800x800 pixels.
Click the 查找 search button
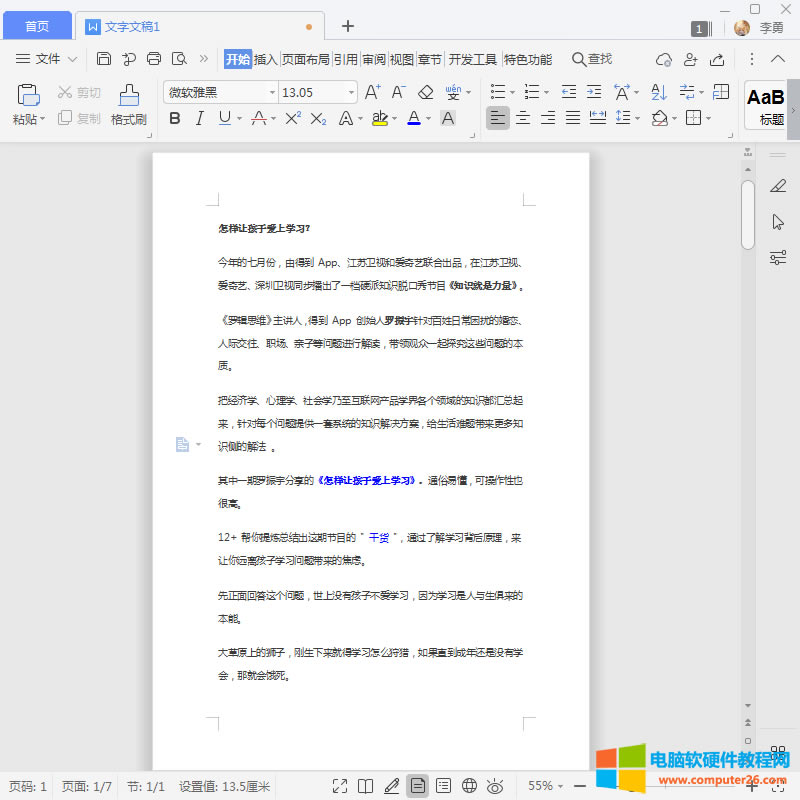(x=591, y=59)
